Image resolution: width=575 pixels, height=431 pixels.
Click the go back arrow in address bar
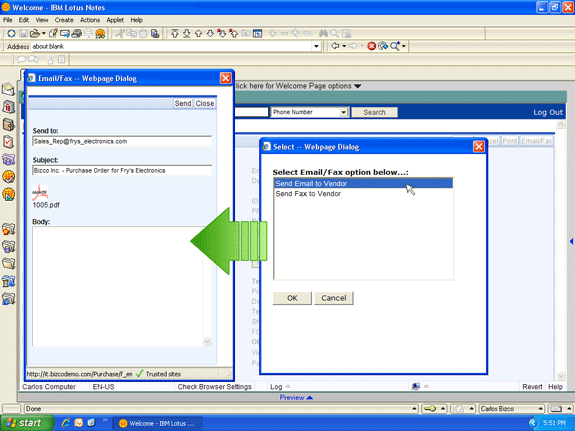(x=335, y=46)
